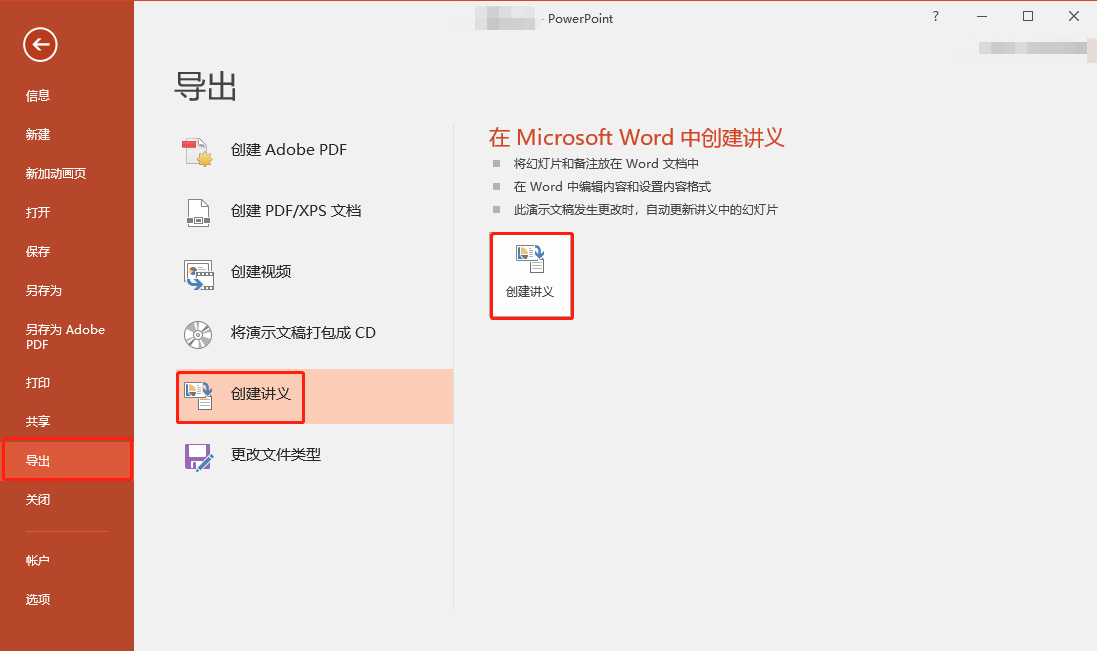Select the 创建讲义 label in the export list
The height and width of the screenshot is (651, 1097).
(261, 394)
